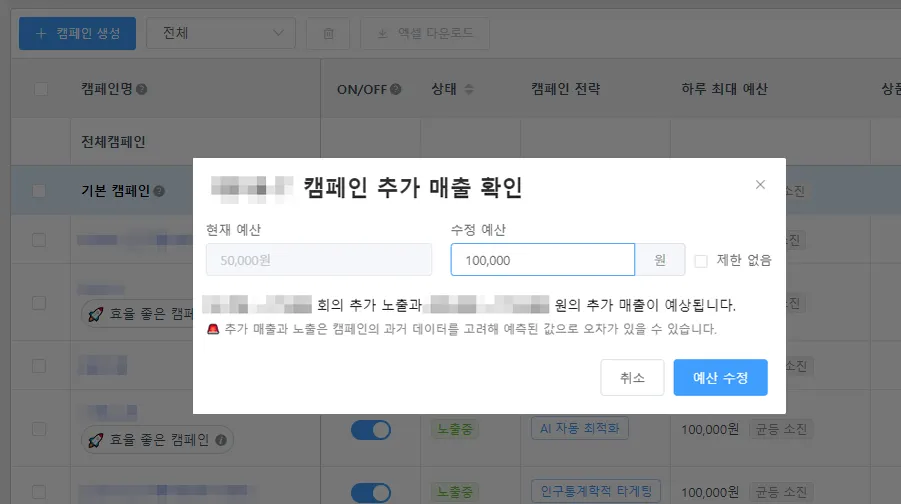Screen dimensions: 901x504
Task: Click 하루 최대 예산 column header
Action: (724, 89)
